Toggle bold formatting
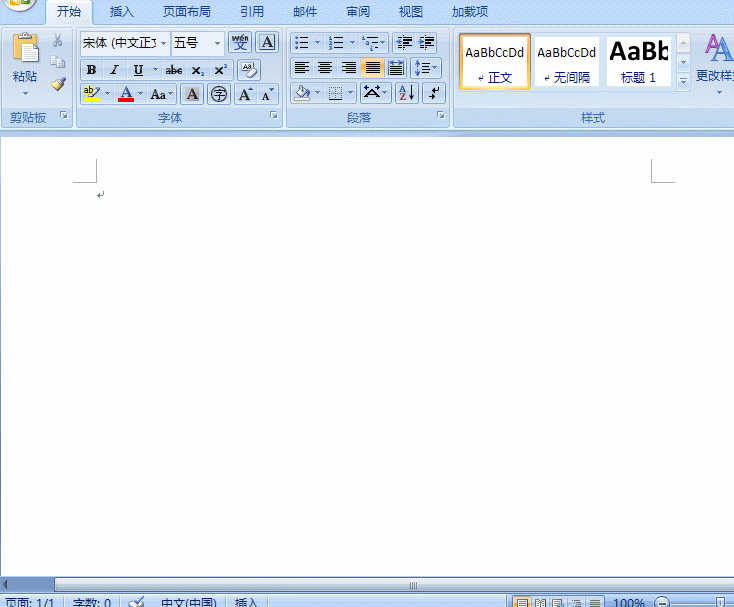The width and height of the screenshot is (734, 607). [x=91, y=70]
